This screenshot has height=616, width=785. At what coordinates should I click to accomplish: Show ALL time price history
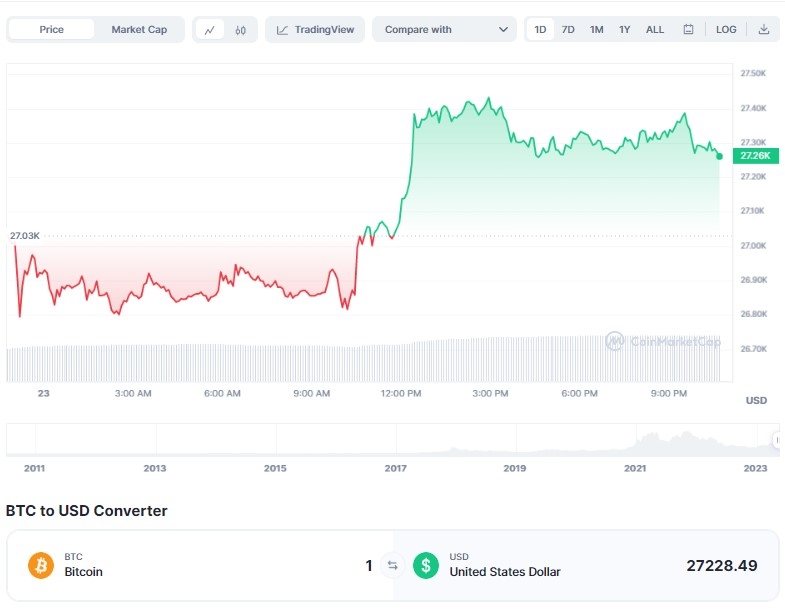pyautogui.click(x=655, y=30)
